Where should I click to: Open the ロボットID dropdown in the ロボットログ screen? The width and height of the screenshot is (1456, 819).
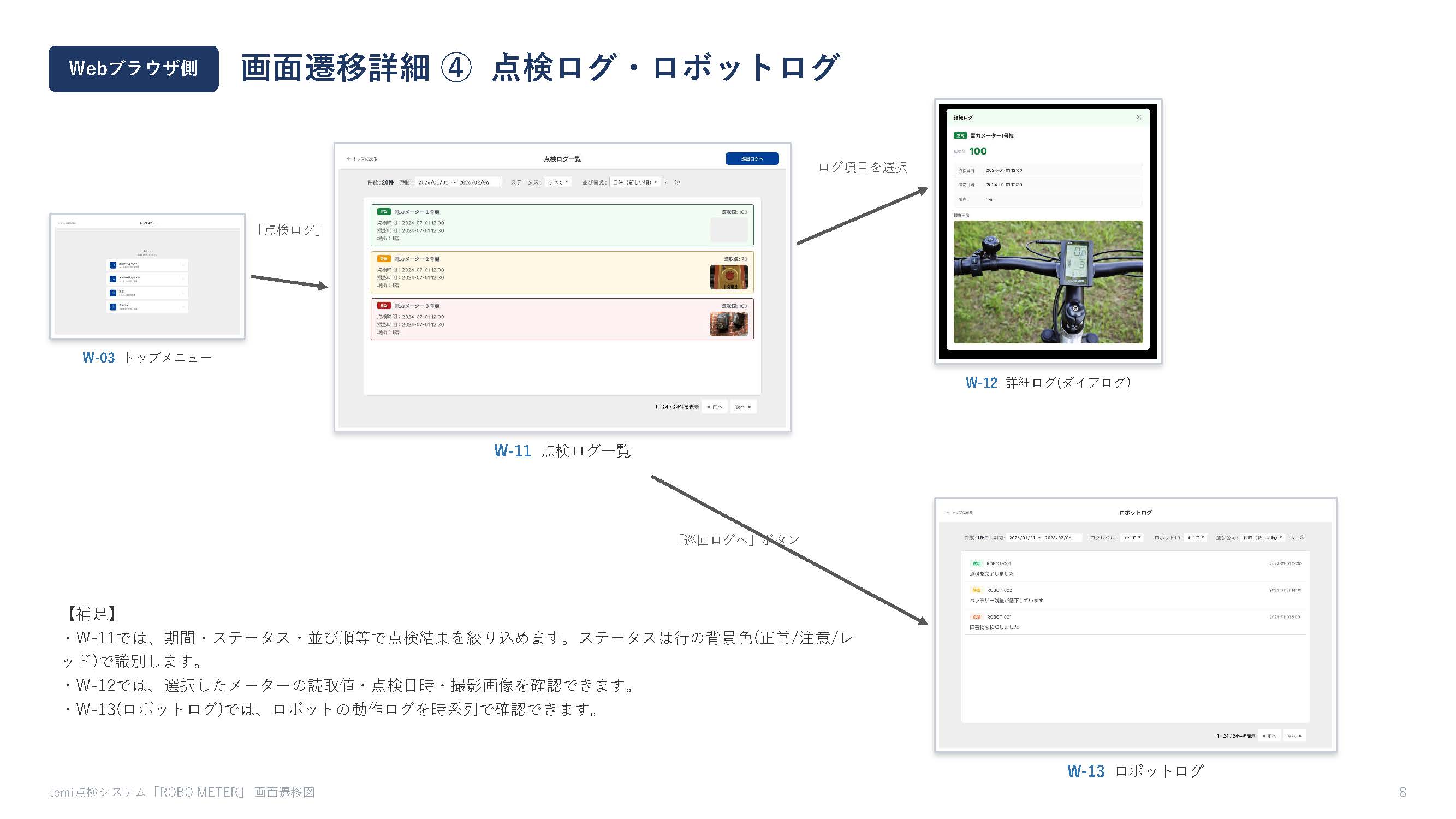1196,537
